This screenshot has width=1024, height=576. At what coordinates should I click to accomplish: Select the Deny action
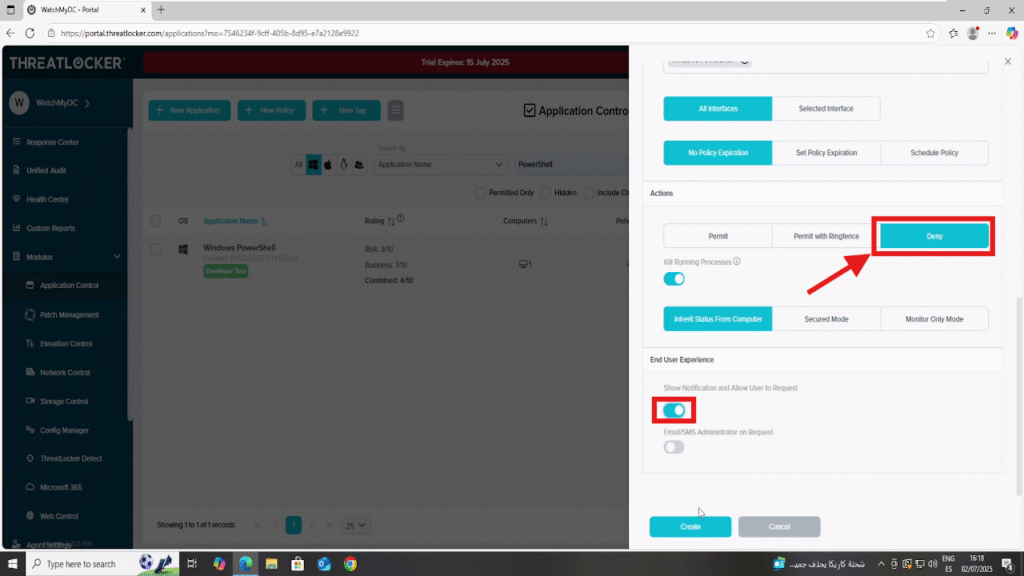pyautogui.click(x=935, y=236)
